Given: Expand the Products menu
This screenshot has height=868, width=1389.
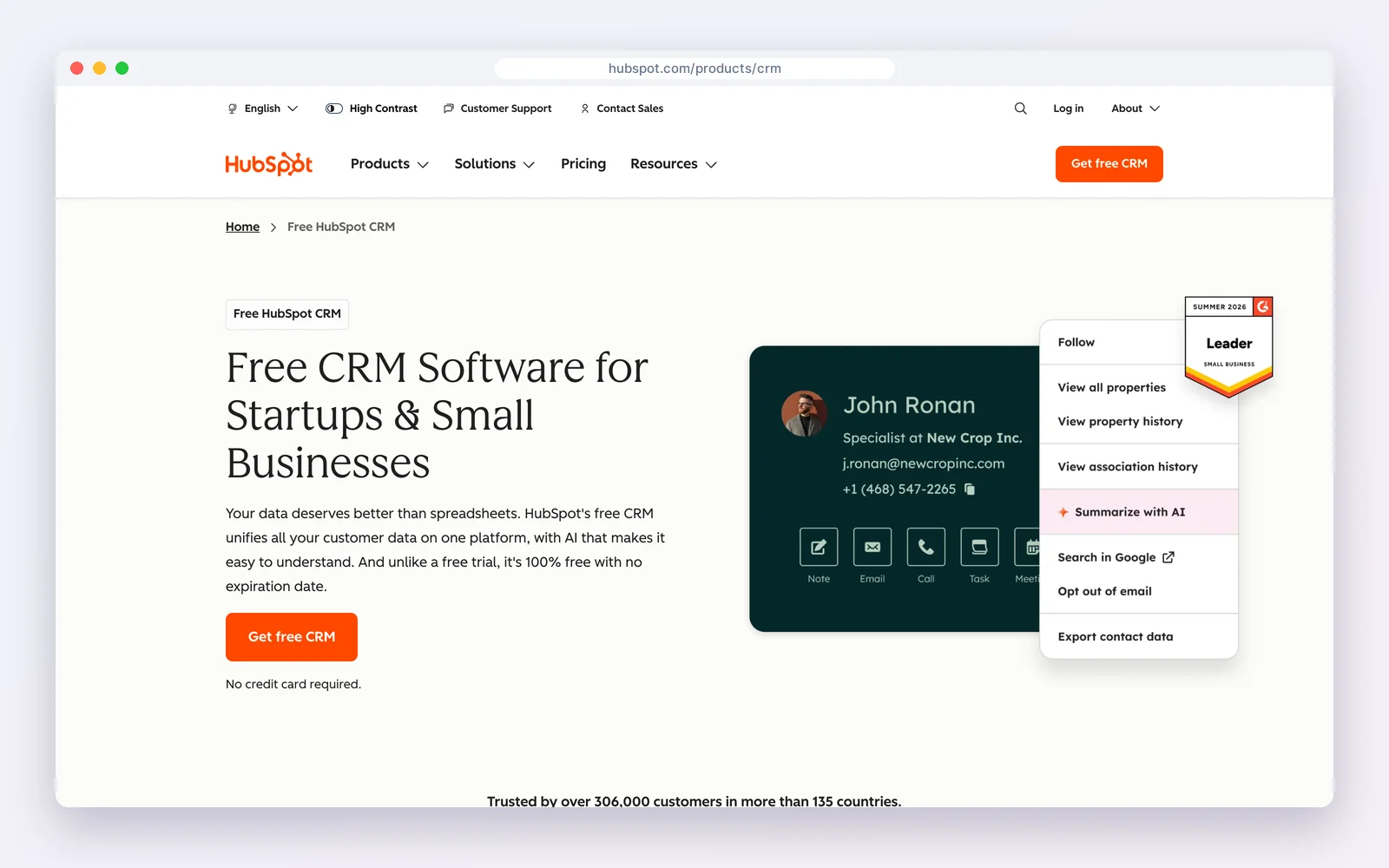Looking at the screenshot, I should (390, 164).
